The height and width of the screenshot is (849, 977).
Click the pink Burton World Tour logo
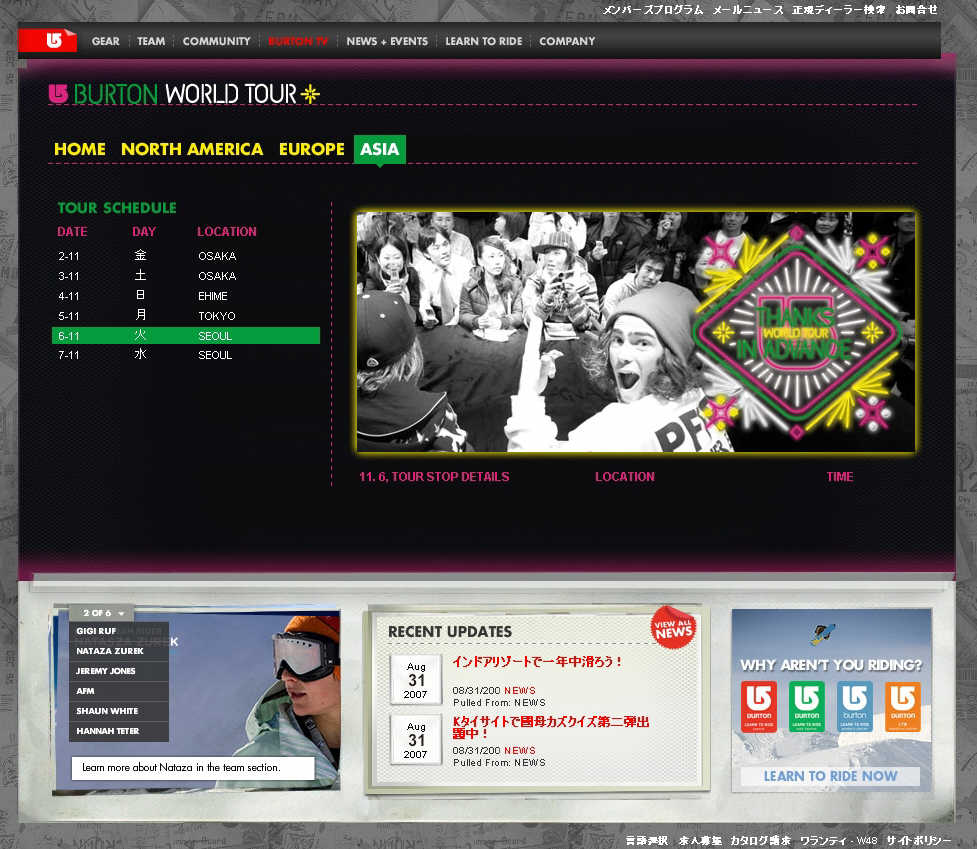tap(58, 93)
